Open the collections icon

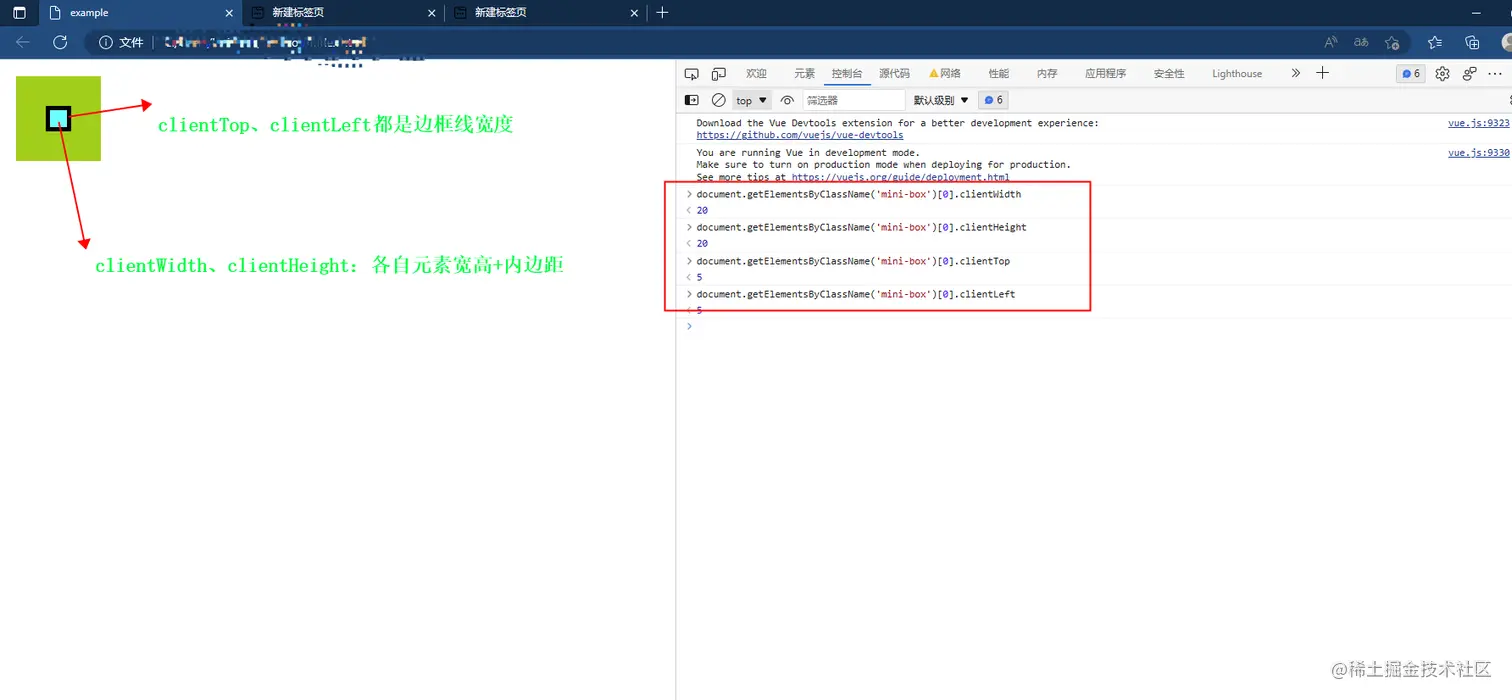pos(1472,42)
